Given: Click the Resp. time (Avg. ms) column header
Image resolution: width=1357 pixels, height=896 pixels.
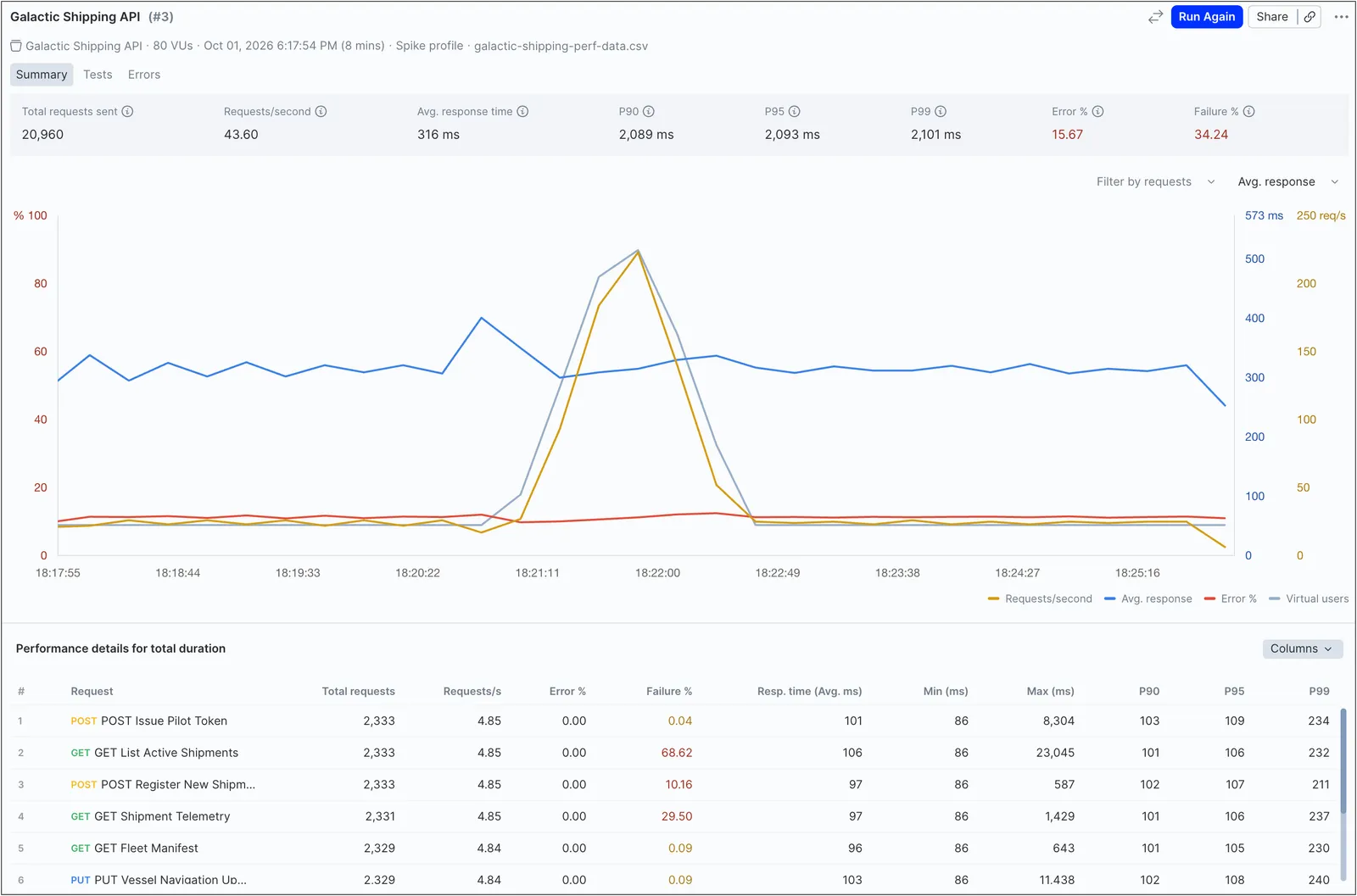Looking at the screenshot, I should [809, 691].
